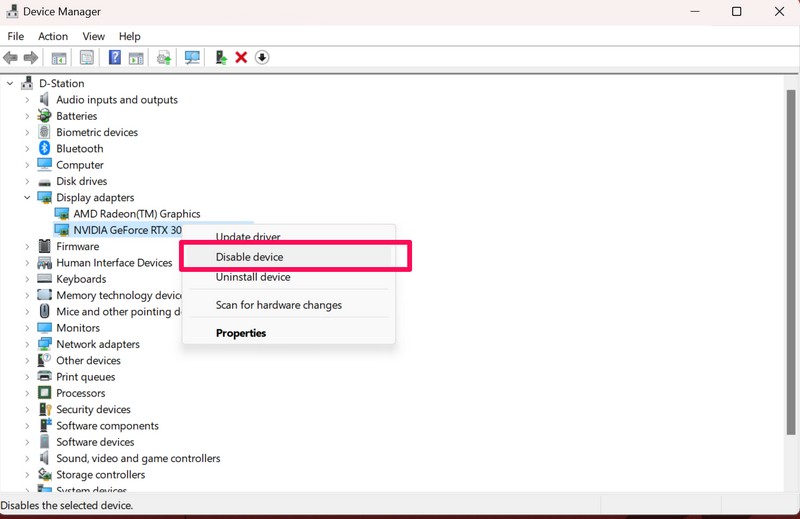
Task: Click the Bluetooth icon in the device tree
Action: (x=44, y=149)
